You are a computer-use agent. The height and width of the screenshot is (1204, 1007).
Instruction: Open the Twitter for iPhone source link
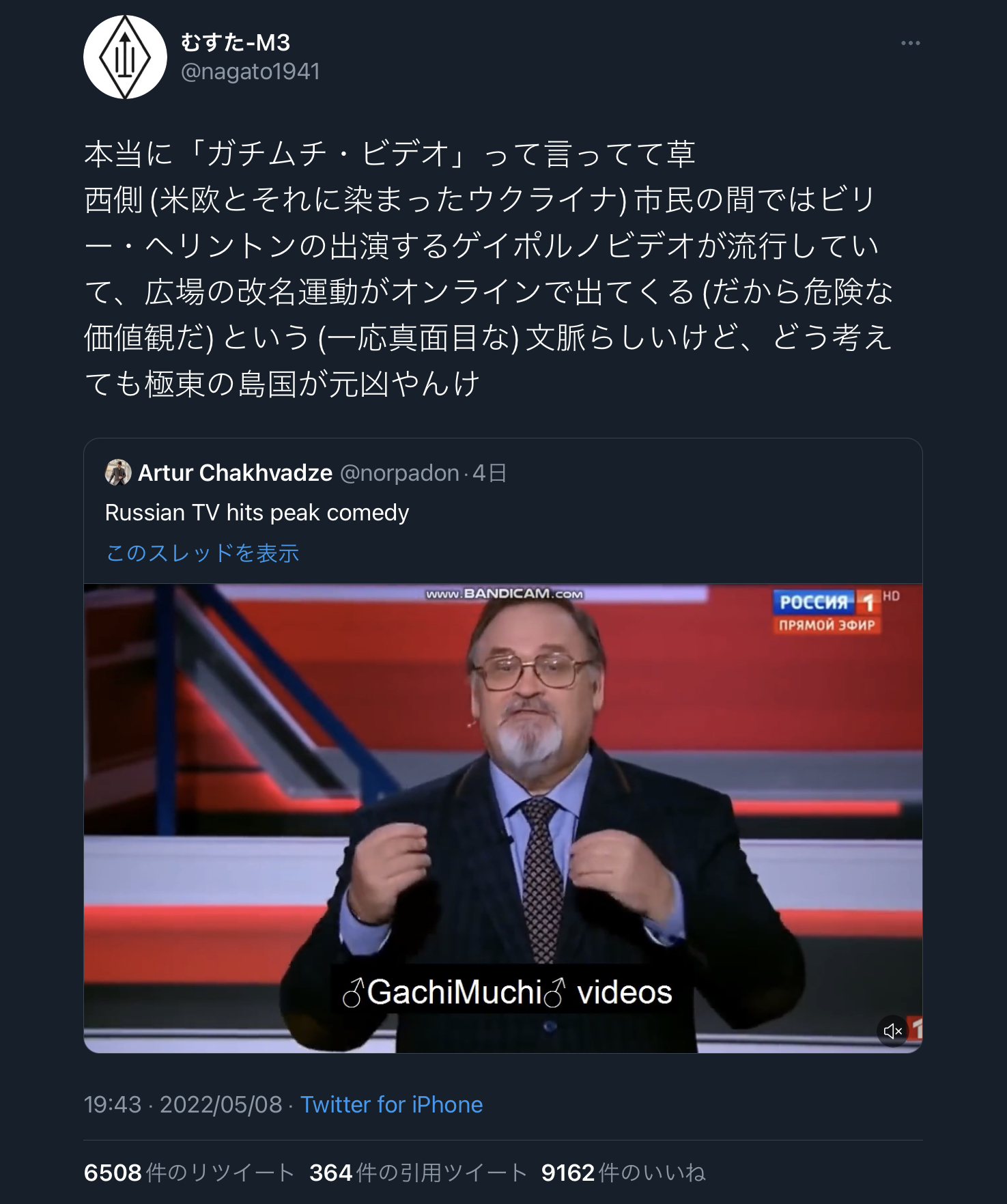tap(392, 1104)
